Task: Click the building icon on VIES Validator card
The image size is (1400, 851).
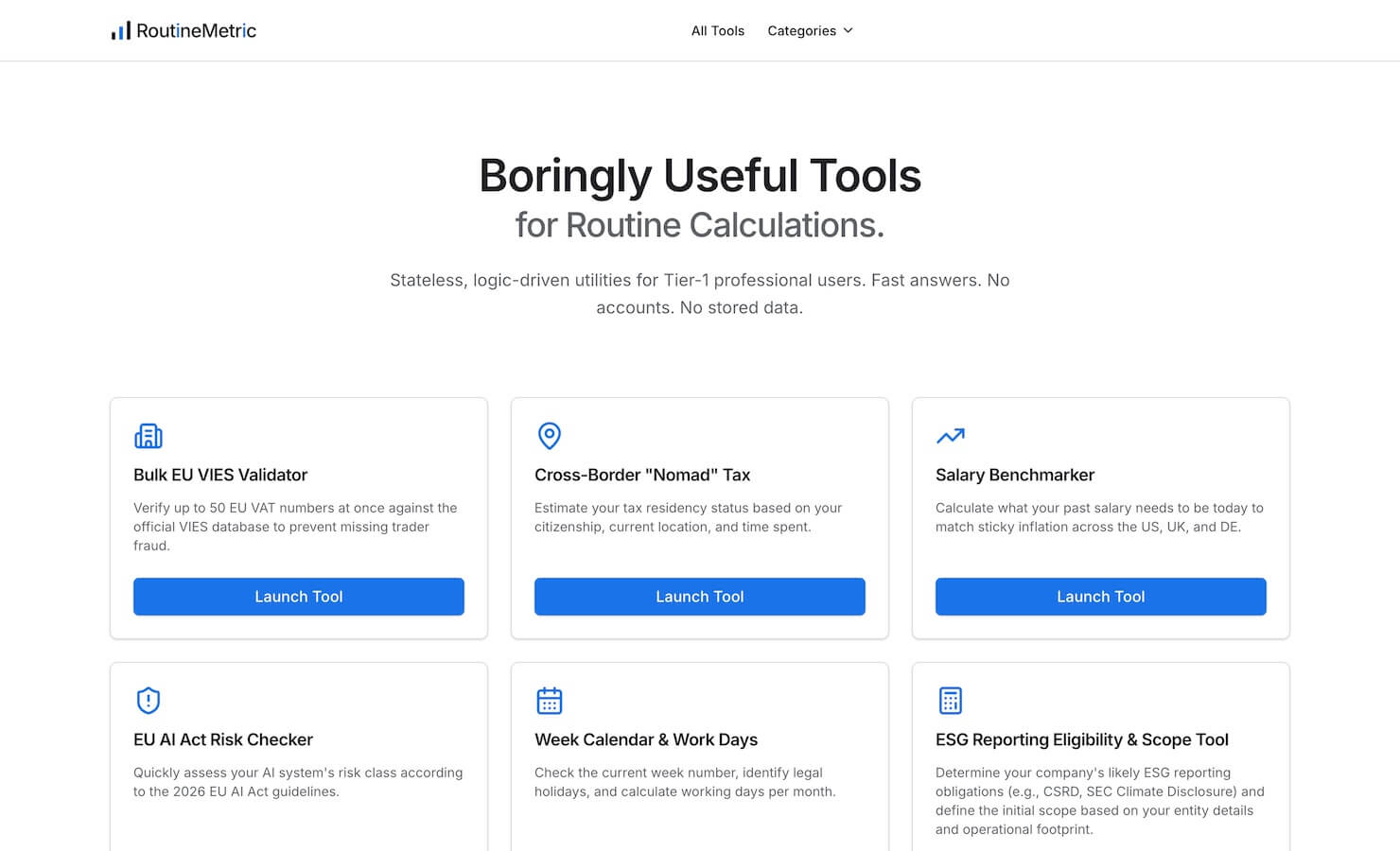Action: point(149,436)
